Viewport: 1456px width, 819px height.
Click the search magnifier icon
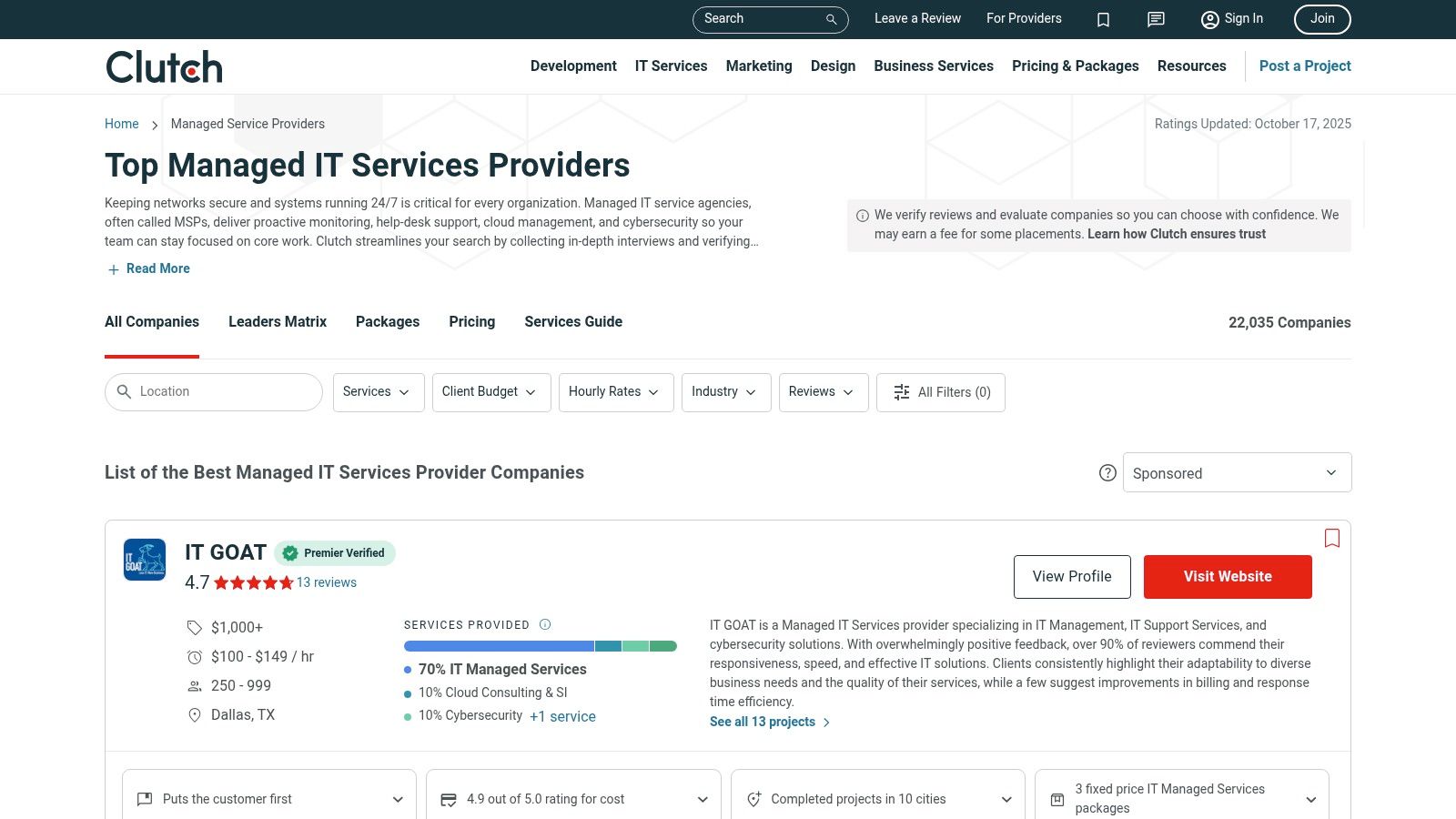click(x=831, y=19)
